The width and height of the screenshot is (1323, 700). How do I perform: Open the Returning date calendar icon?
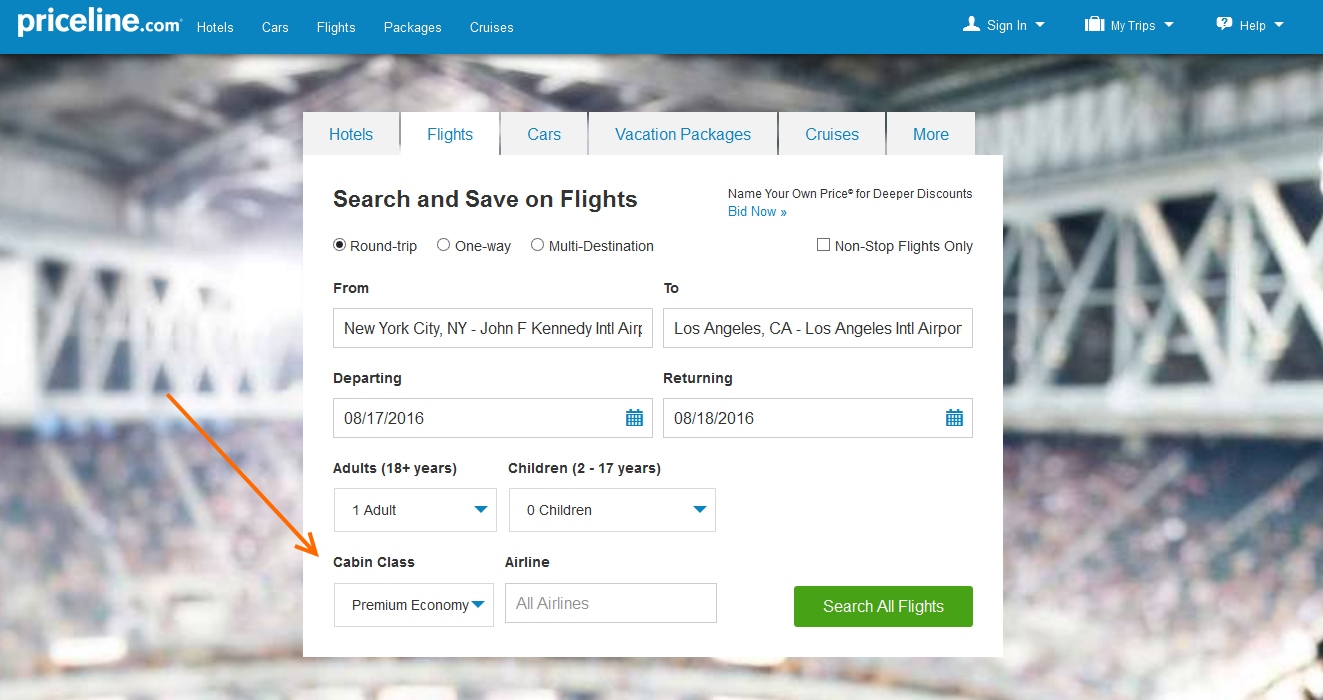click(954, 418)
